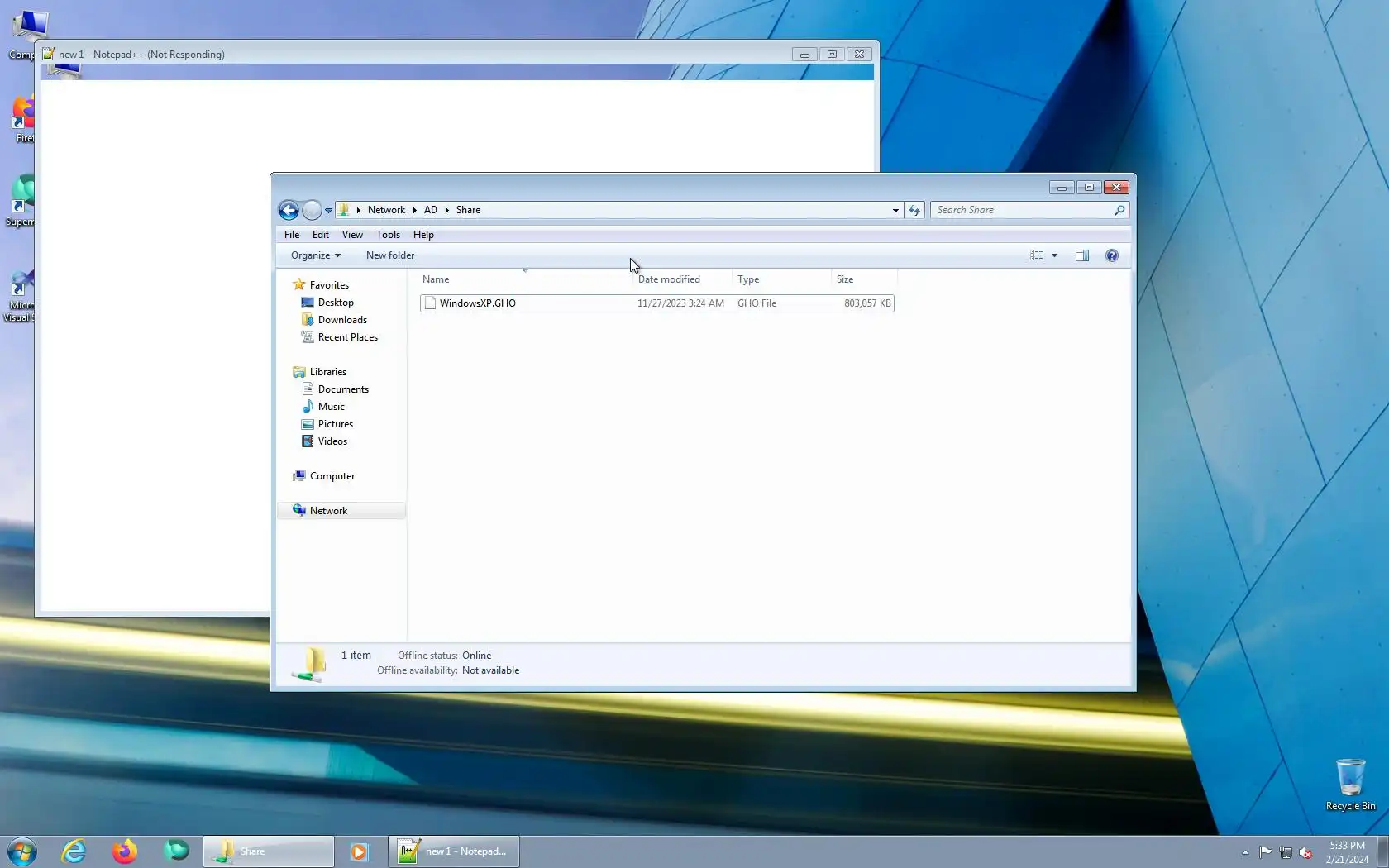Image resolution: width=1389 pixels, height=868 pixels.
Task: Sort files by Name column
Action: (x=525, y=279)
